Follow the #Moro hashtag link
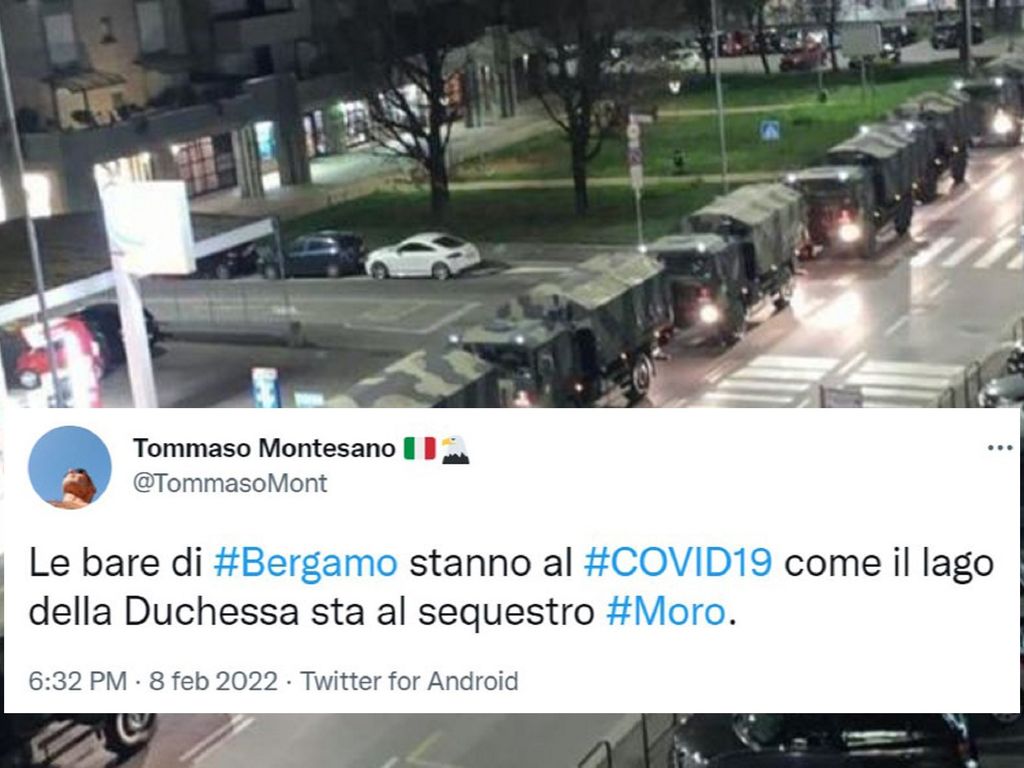 click(665, 612)
